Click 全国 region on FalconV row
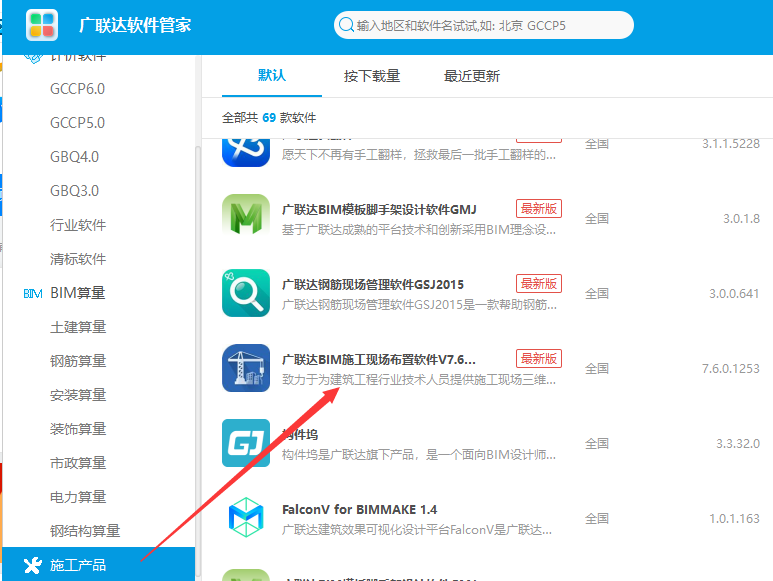This screenshot has height=581, width=773. click(x=597, y=518)
